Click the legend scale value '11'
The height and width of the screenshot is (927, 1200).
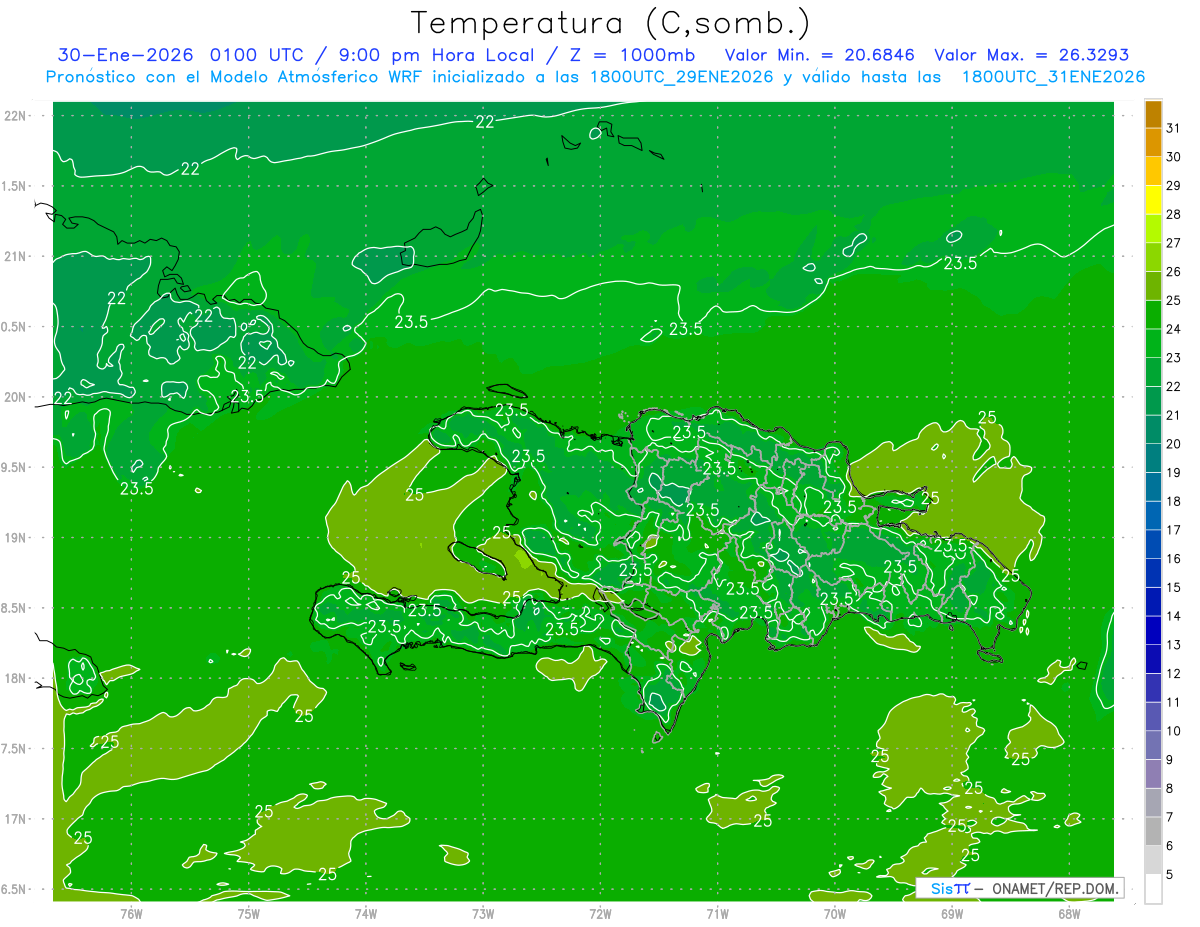coord(1173,702)
